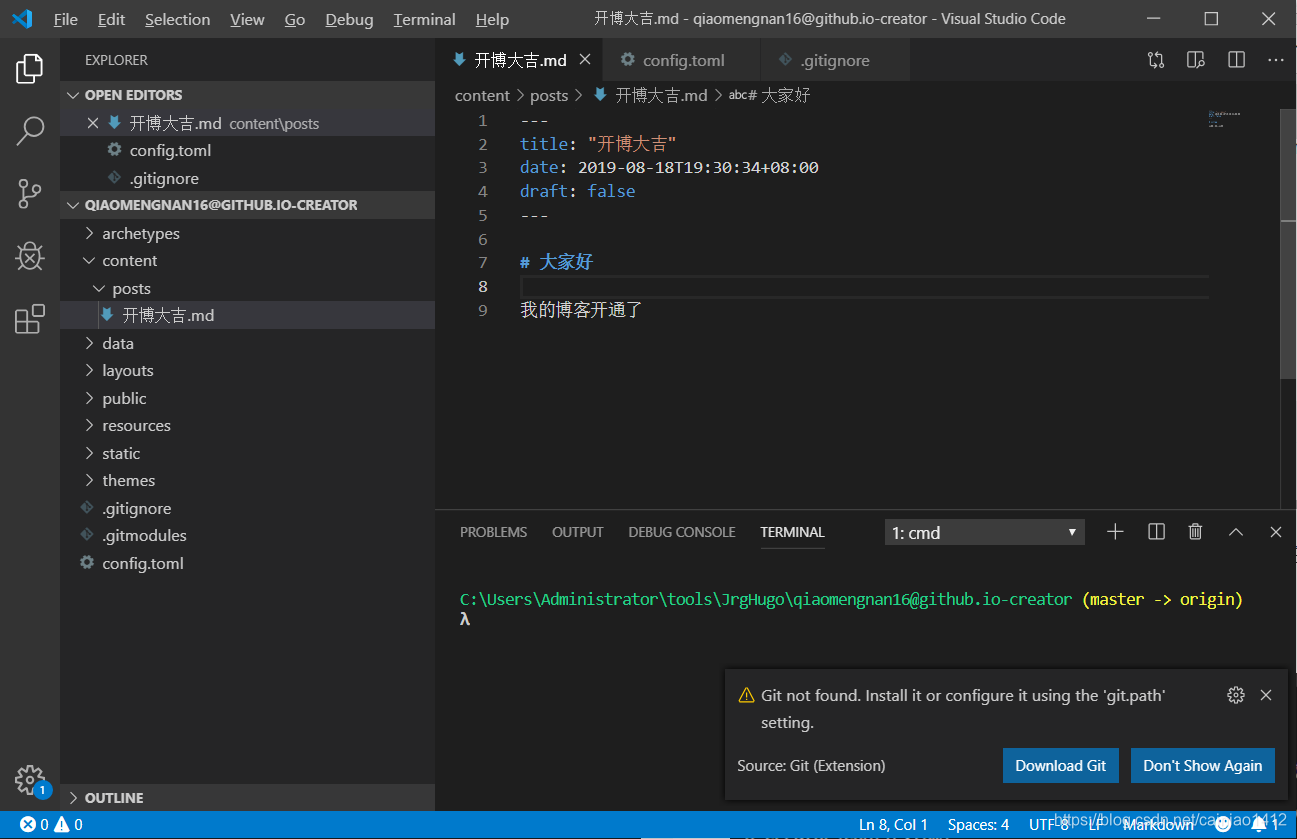Click Spaces: 4 indentation in status bar
1297x839 pixels.
(978, 825)
